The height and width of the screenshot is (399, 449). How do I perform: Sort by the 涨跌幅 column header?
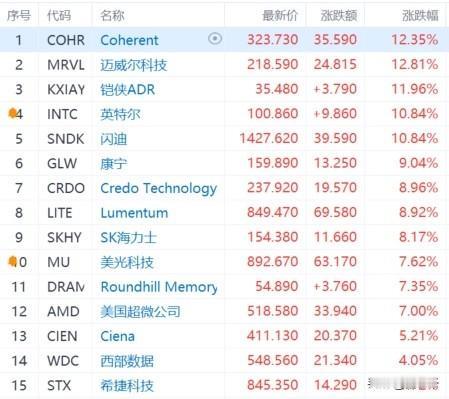[420, 15]
